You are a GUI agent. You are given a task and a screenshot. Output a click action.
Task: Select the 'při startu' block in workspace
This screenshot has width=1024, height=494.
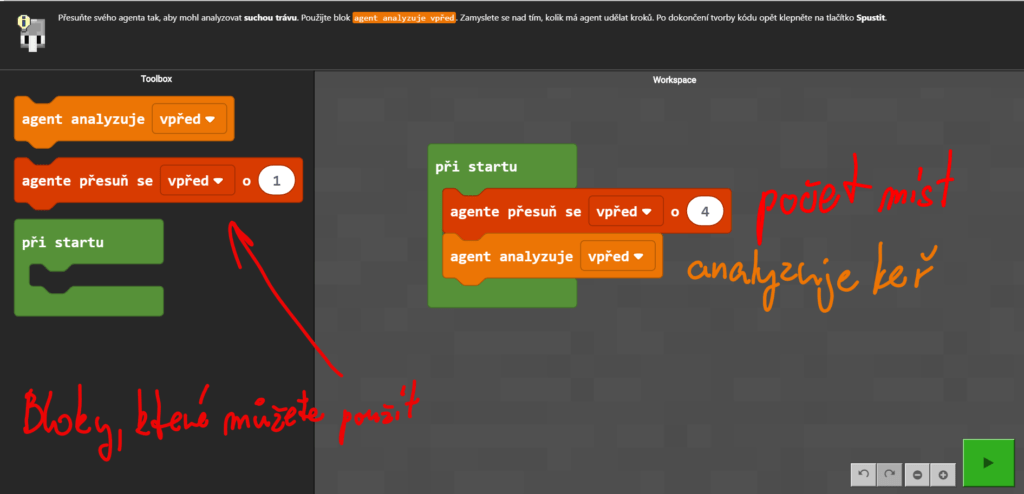click(476, 166)
